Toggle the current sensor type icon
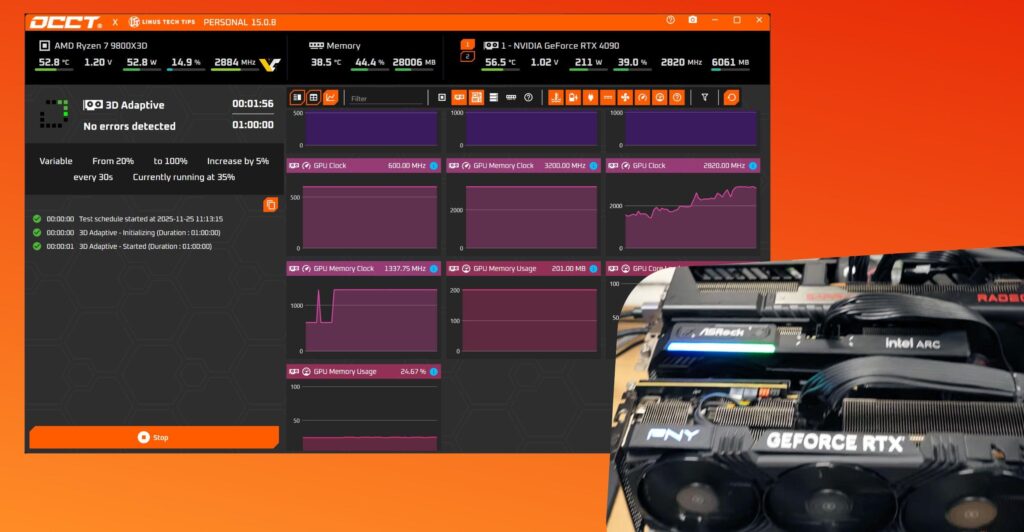 607,98
